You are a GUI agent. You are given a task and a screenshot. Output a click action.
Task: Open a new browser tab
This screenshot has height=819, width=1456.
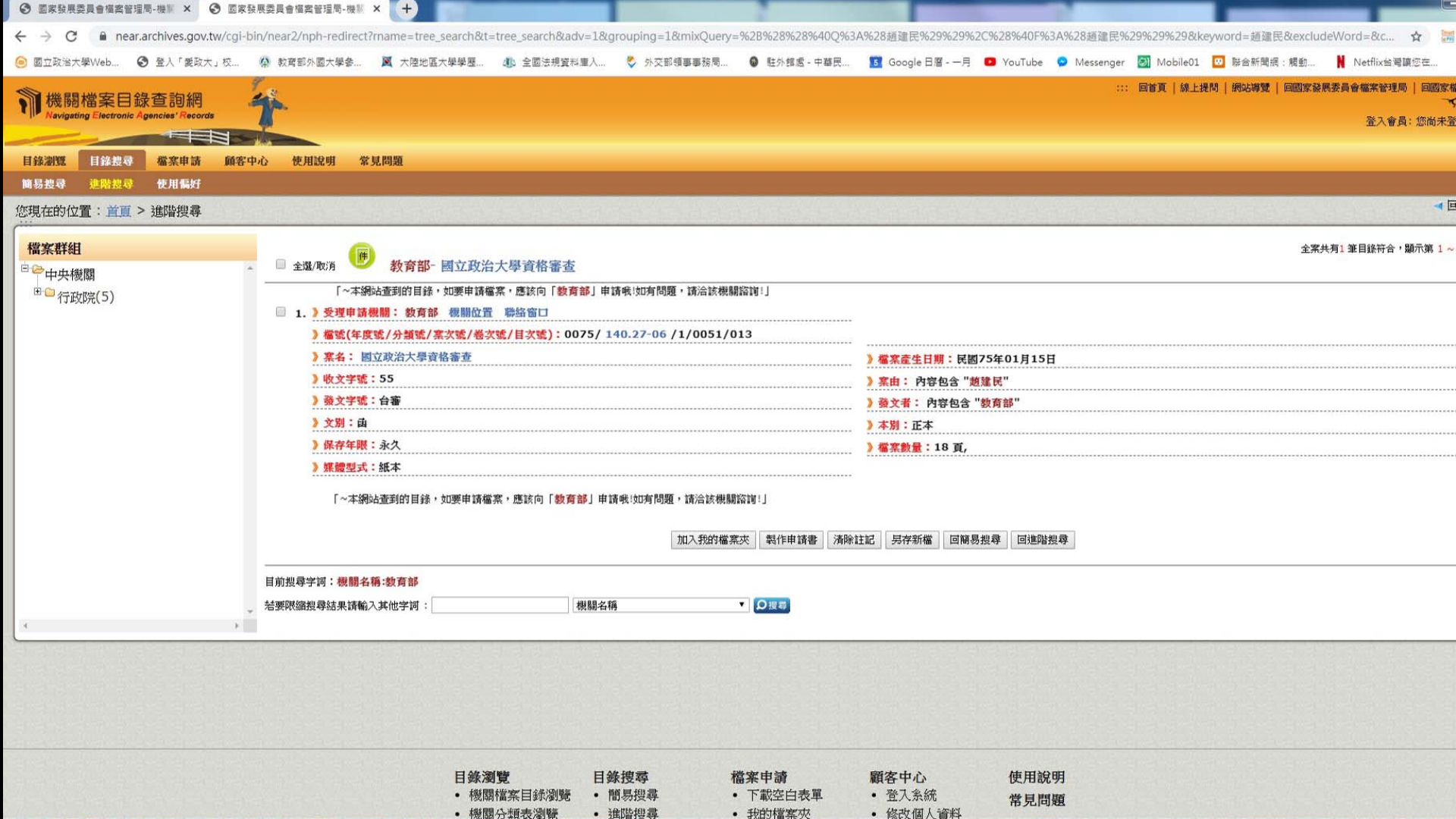click(x=406, y=9)
